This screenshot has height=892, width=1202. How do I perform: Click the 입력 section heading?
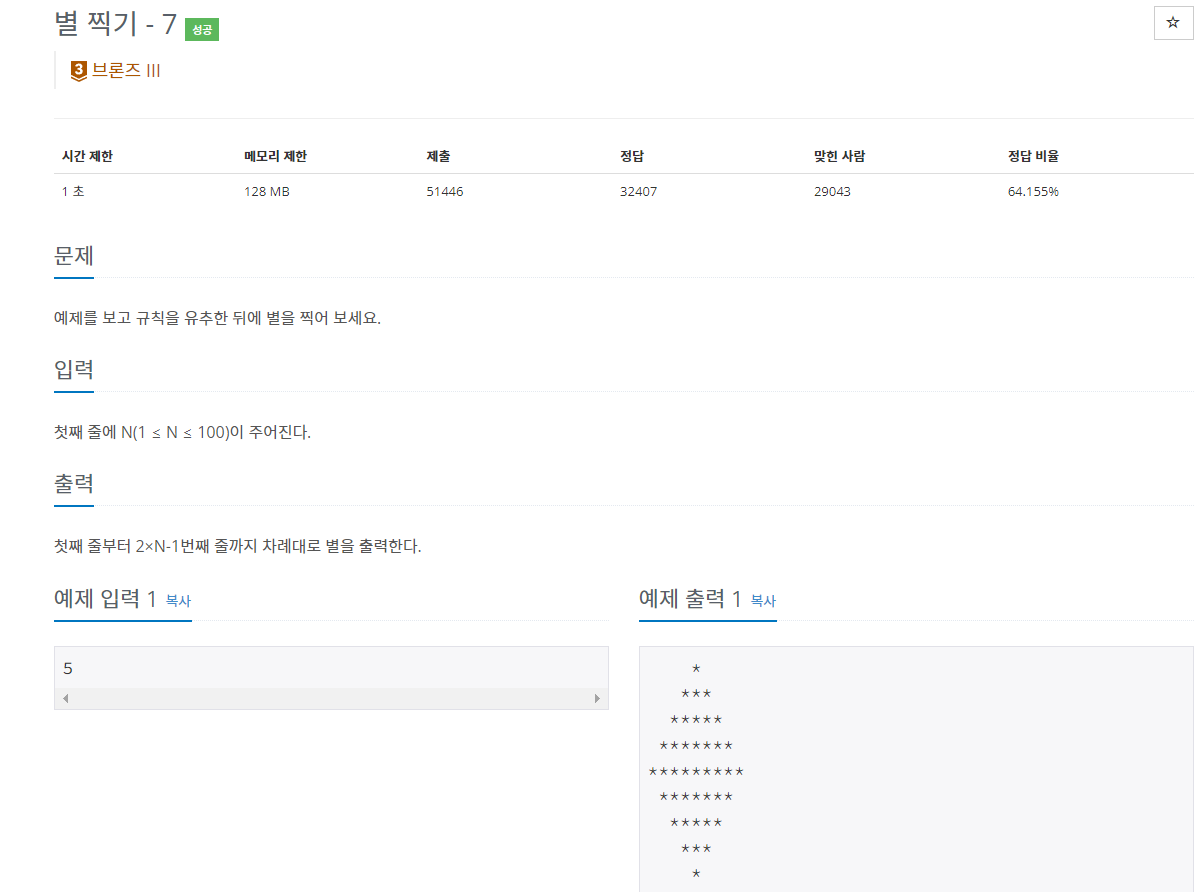(74, 369)
